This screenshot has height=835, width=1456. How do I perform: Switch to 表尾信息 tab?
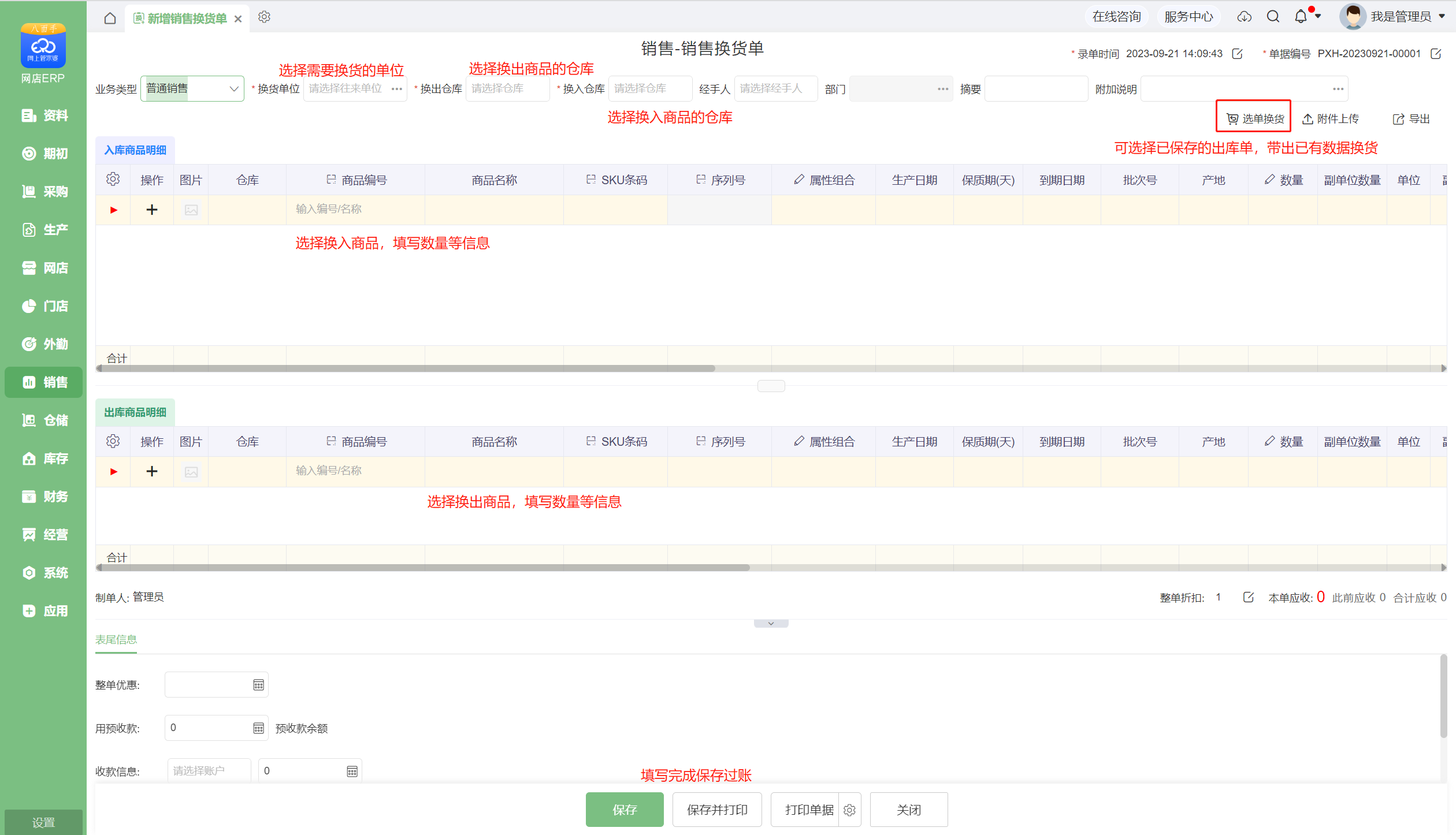pyautogui.click(x=116, y=639)
